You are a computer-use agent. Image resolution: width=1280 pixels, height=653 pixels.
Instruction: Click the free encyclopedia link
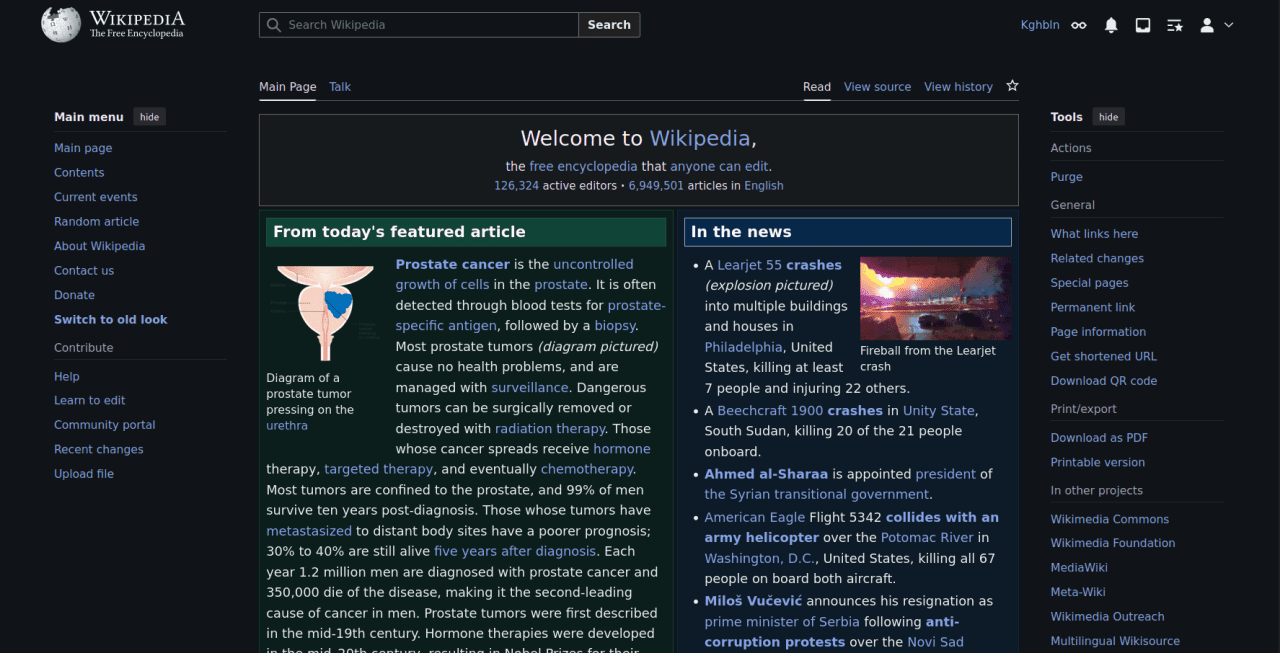tap(583, 167)
